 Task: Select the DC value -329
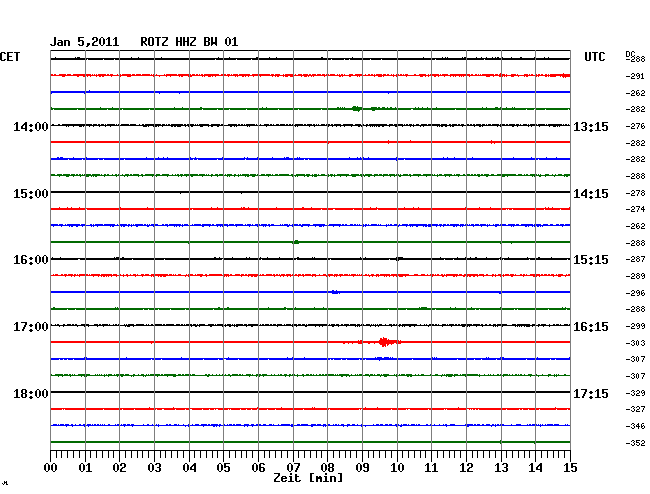(635, 393)
